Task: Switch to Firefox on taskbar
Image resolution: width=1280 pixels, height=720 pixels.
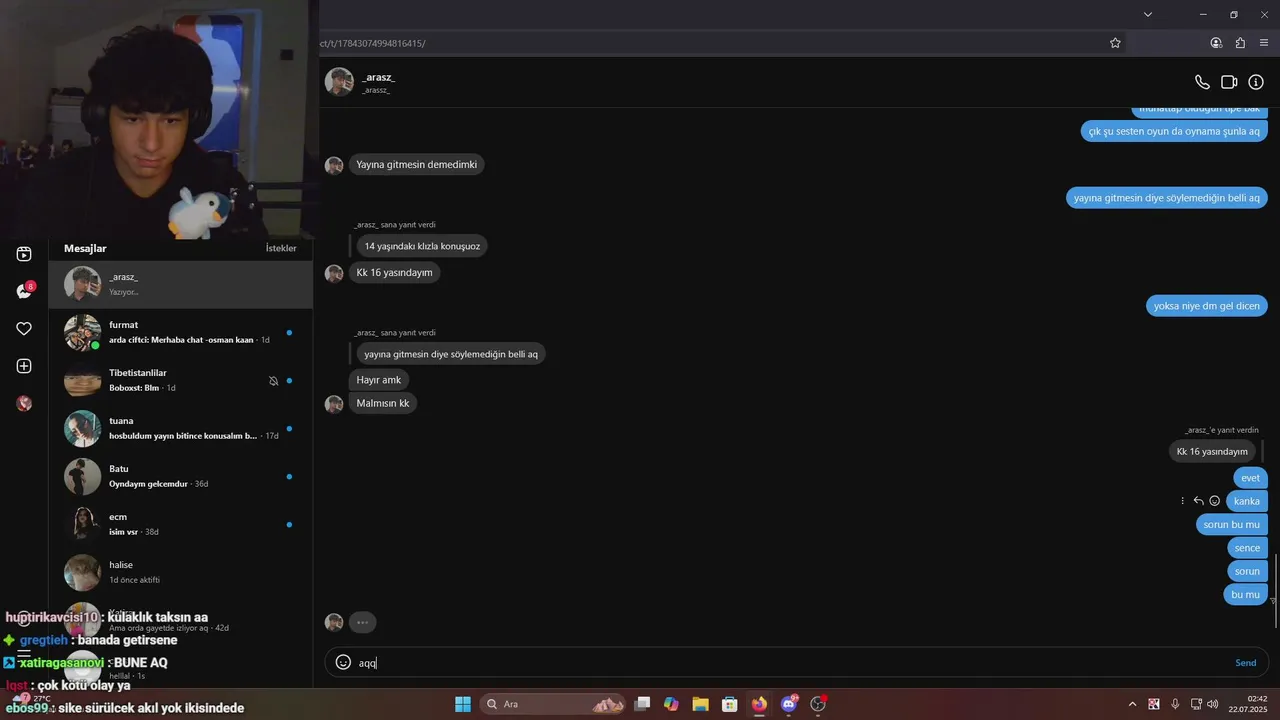Action: 759,704
